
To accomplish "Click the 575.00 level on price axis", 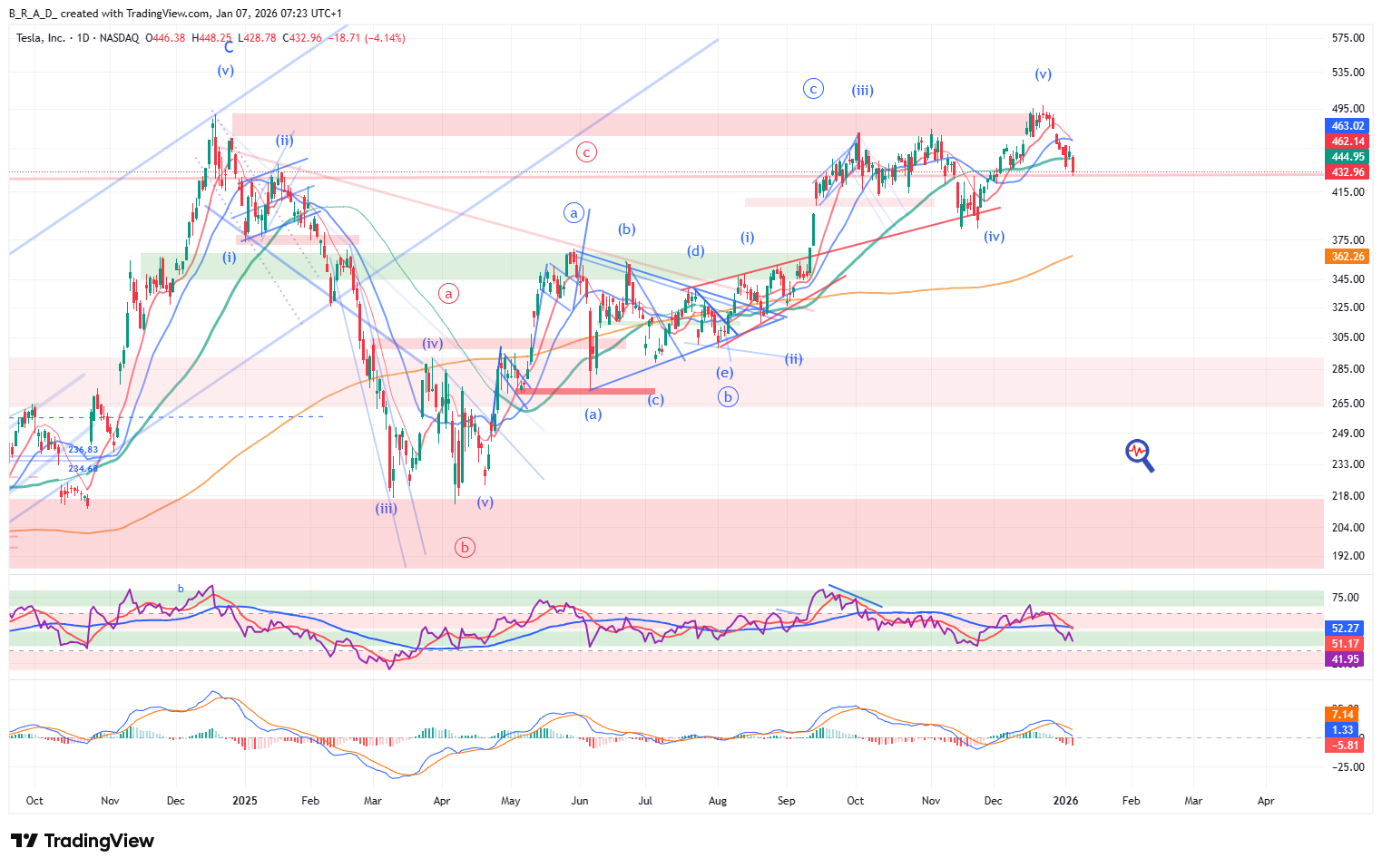I will 1348,38.
